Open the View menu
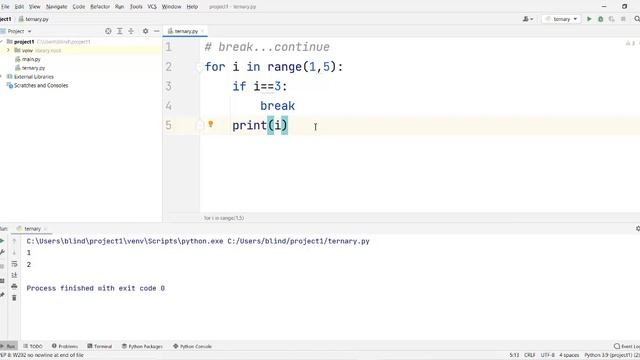 [x=34, y=7]
